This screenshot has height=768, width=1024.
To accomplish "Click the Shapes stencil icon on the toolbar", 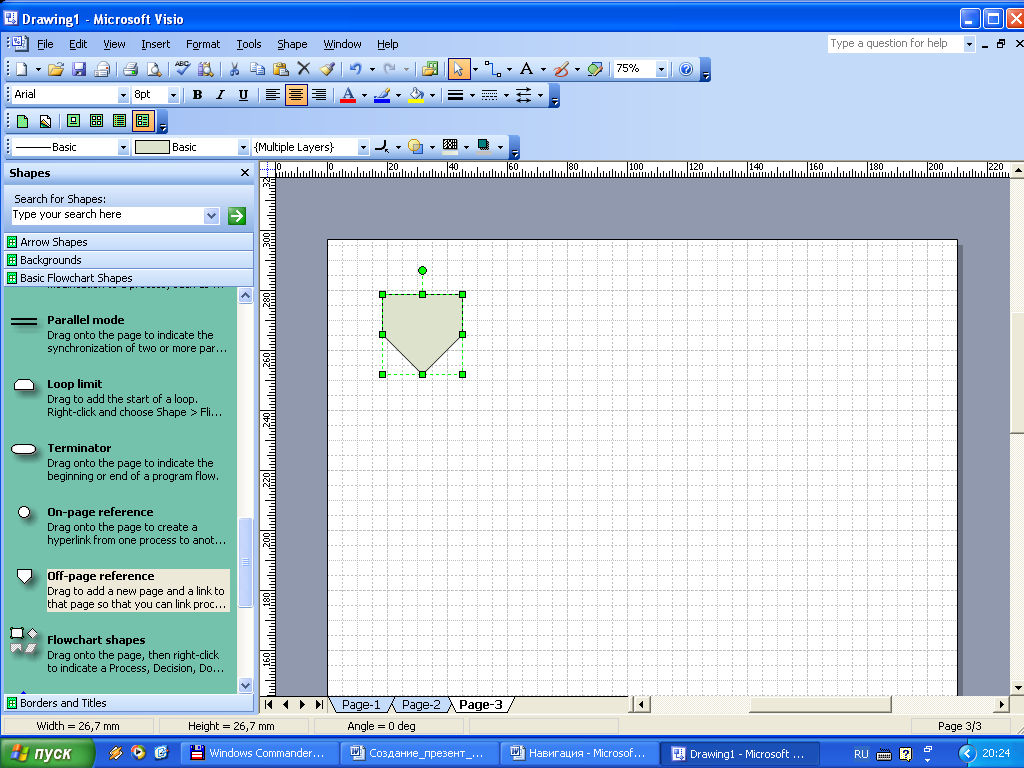I will [x=430, y=69].
